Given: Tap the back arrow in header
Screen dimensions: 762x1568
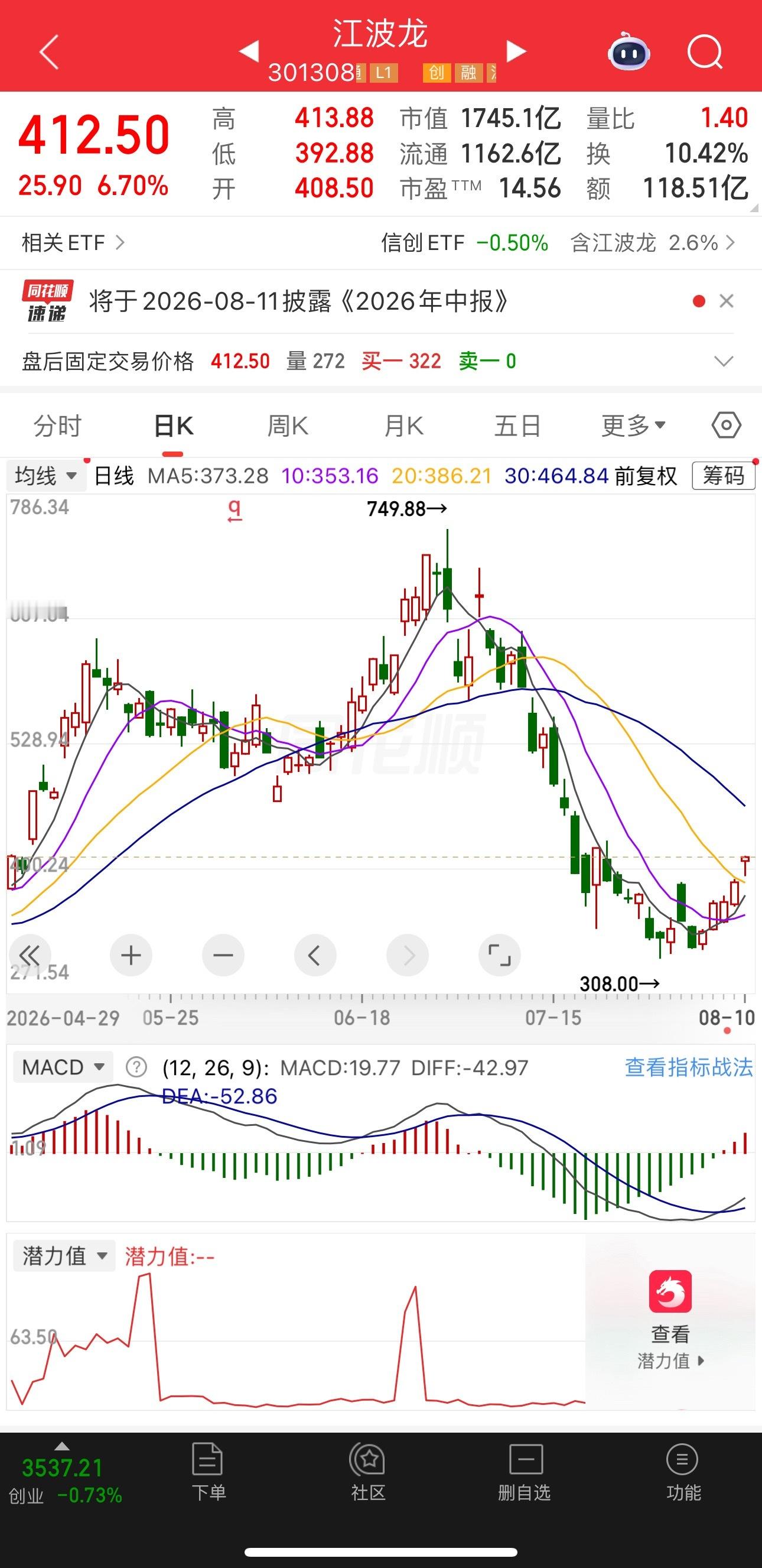Looking at the screenshot, I should pos(48,52).
